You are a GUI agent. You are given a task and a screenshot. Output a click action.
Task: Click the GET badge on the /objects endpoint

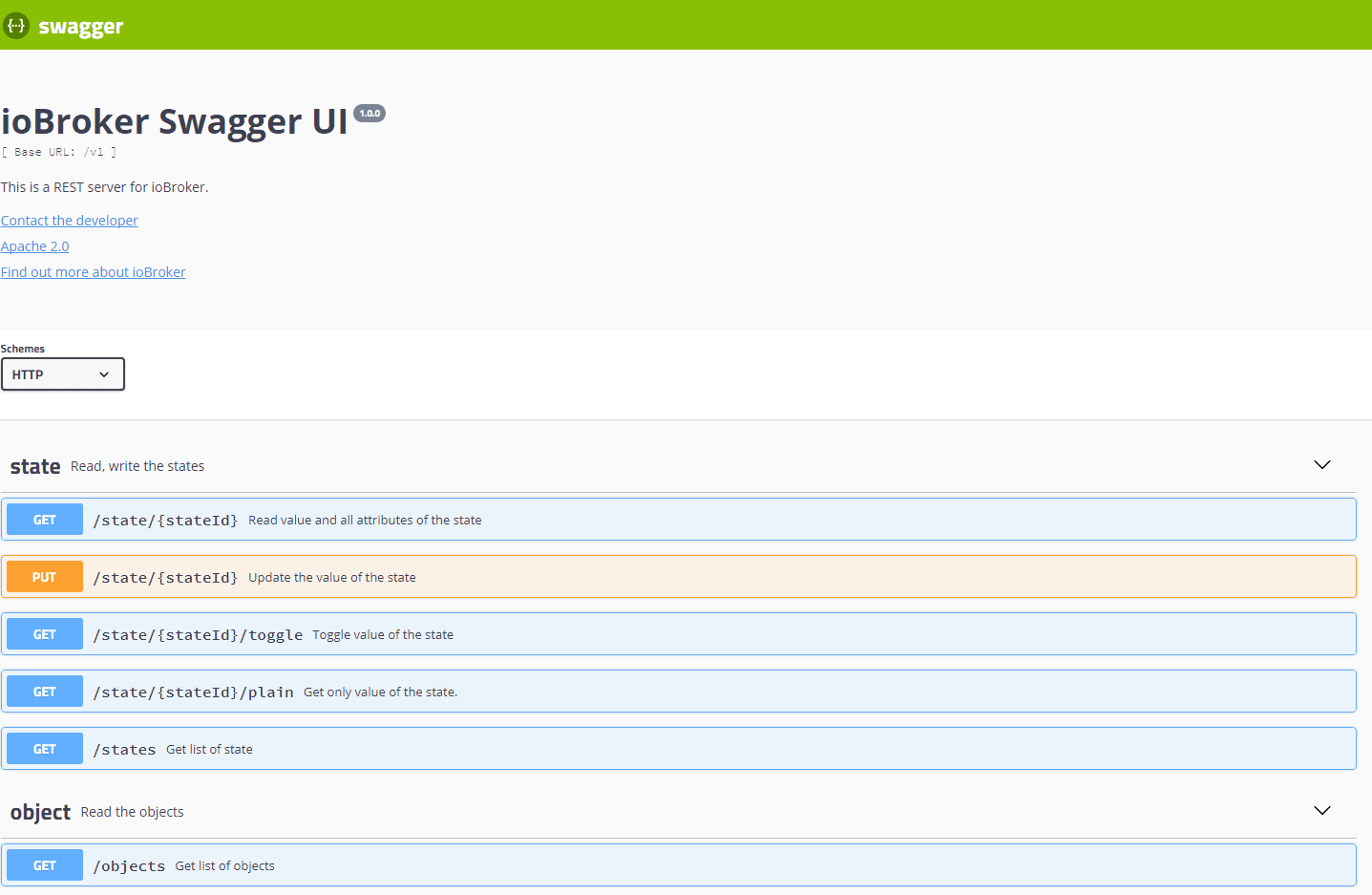point(44,864)
